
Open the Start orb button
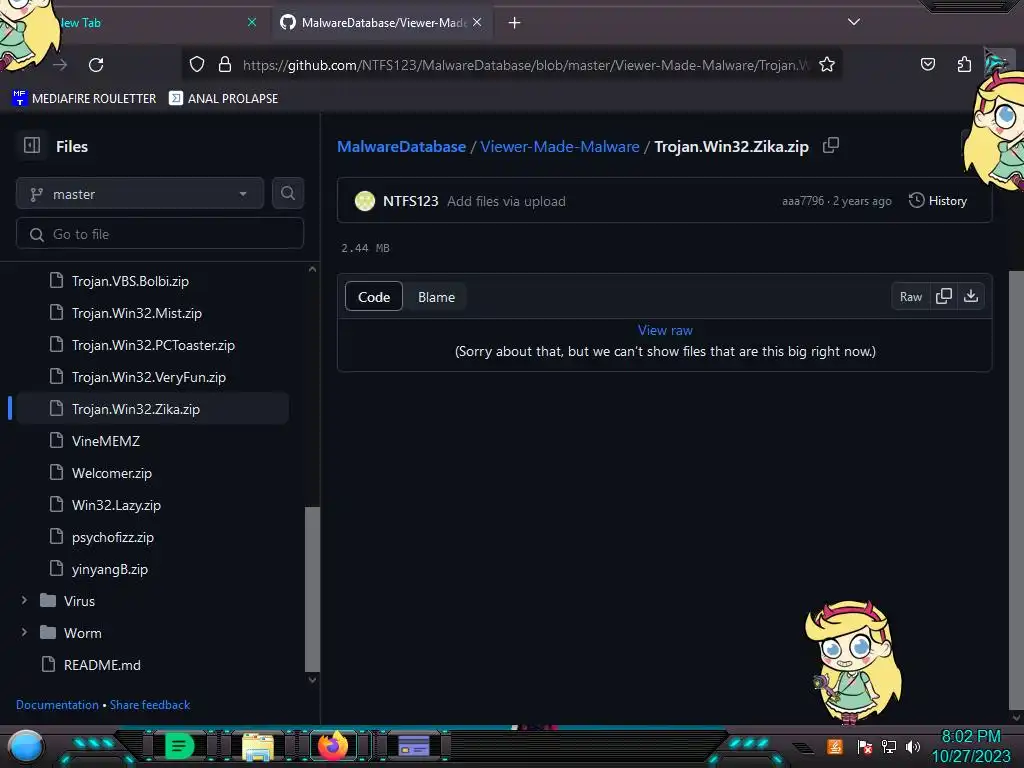coord(26,746)
